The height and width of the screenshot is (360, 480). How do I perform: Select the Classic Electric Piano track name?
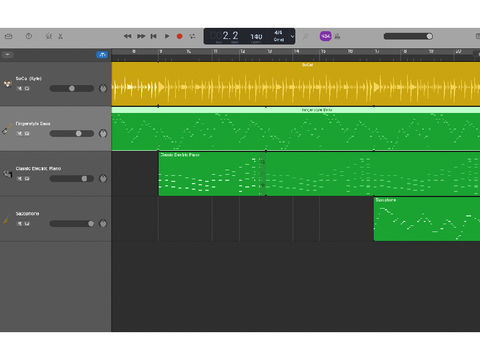pos(38,169)
